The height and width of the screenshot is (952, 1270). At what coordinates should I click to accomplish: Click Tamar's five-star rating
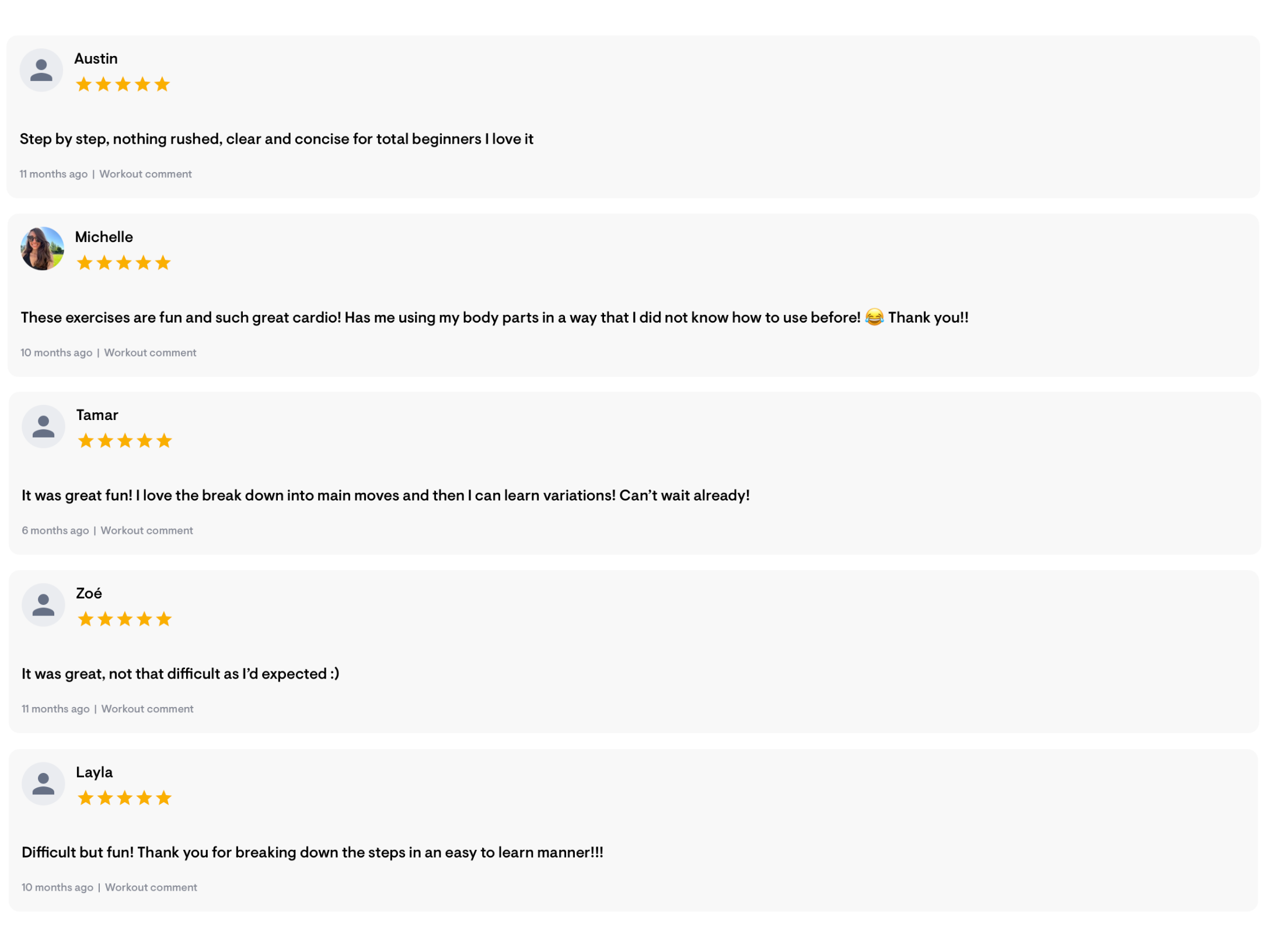[x=125, y=441]
